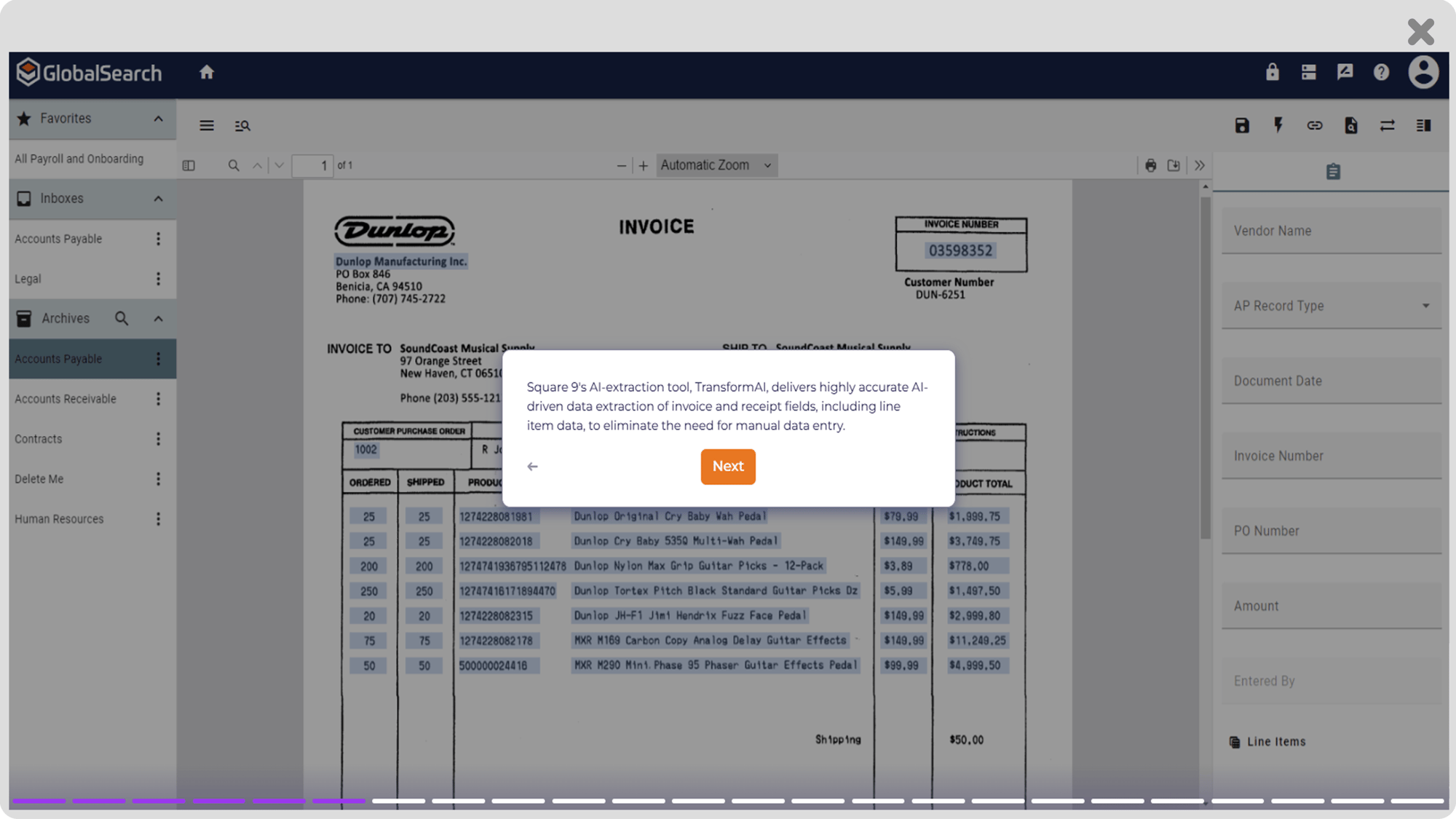The image size is (1456, 819).
Task: Select Accounts Payable from archives list
Action: [58, 358]
